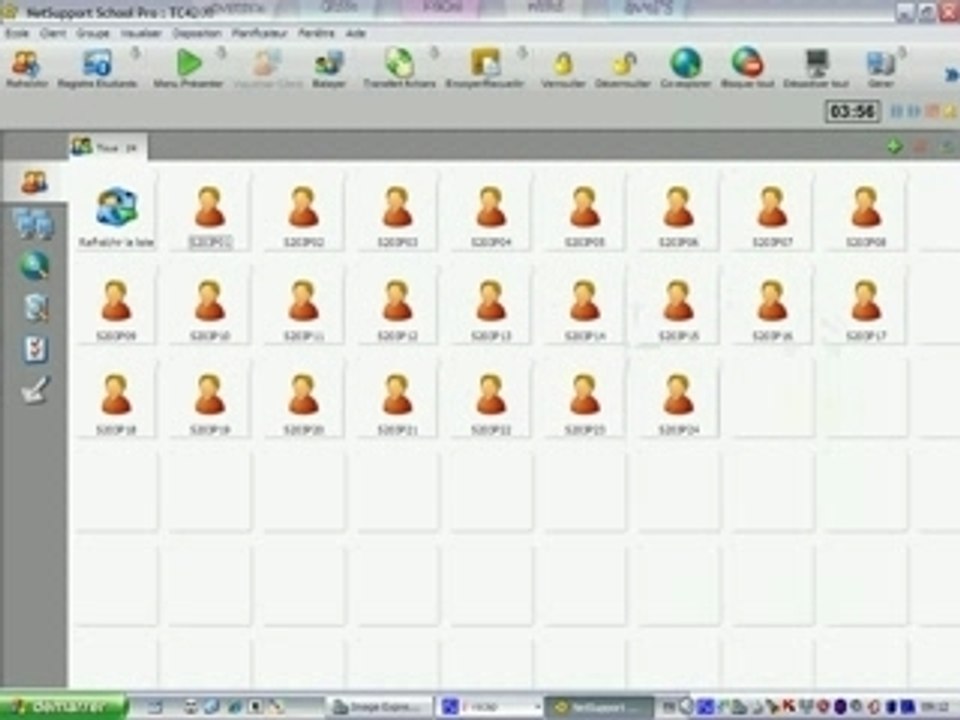Open the Gérer toolbar tool

pos(880,69)
